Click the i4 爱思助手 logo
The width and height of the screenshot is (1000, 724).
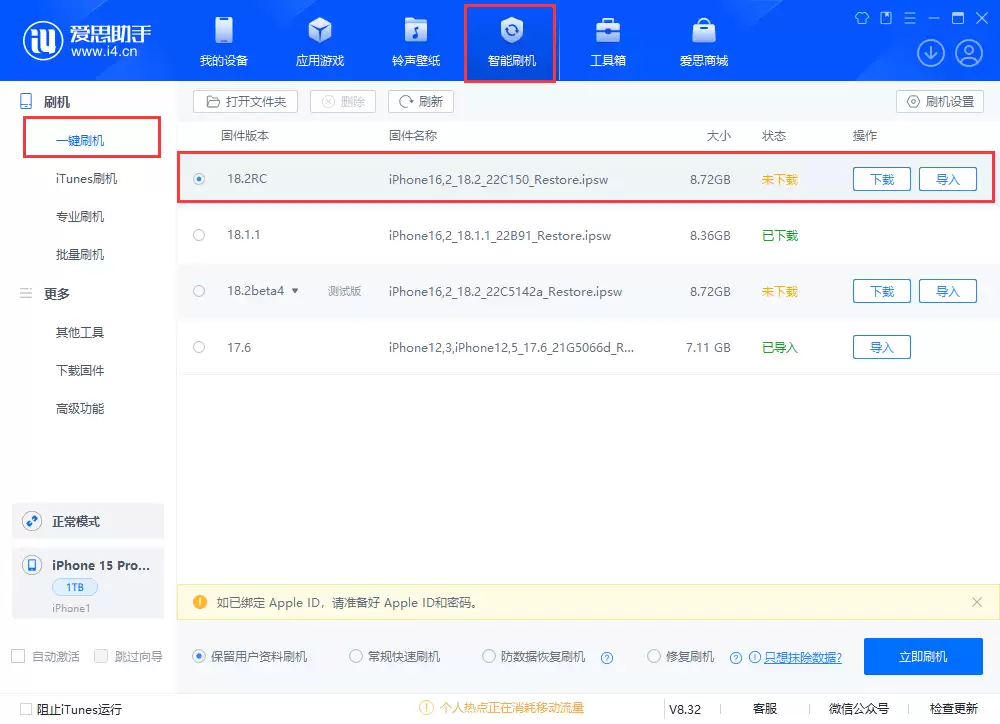(x=87, y=40)
